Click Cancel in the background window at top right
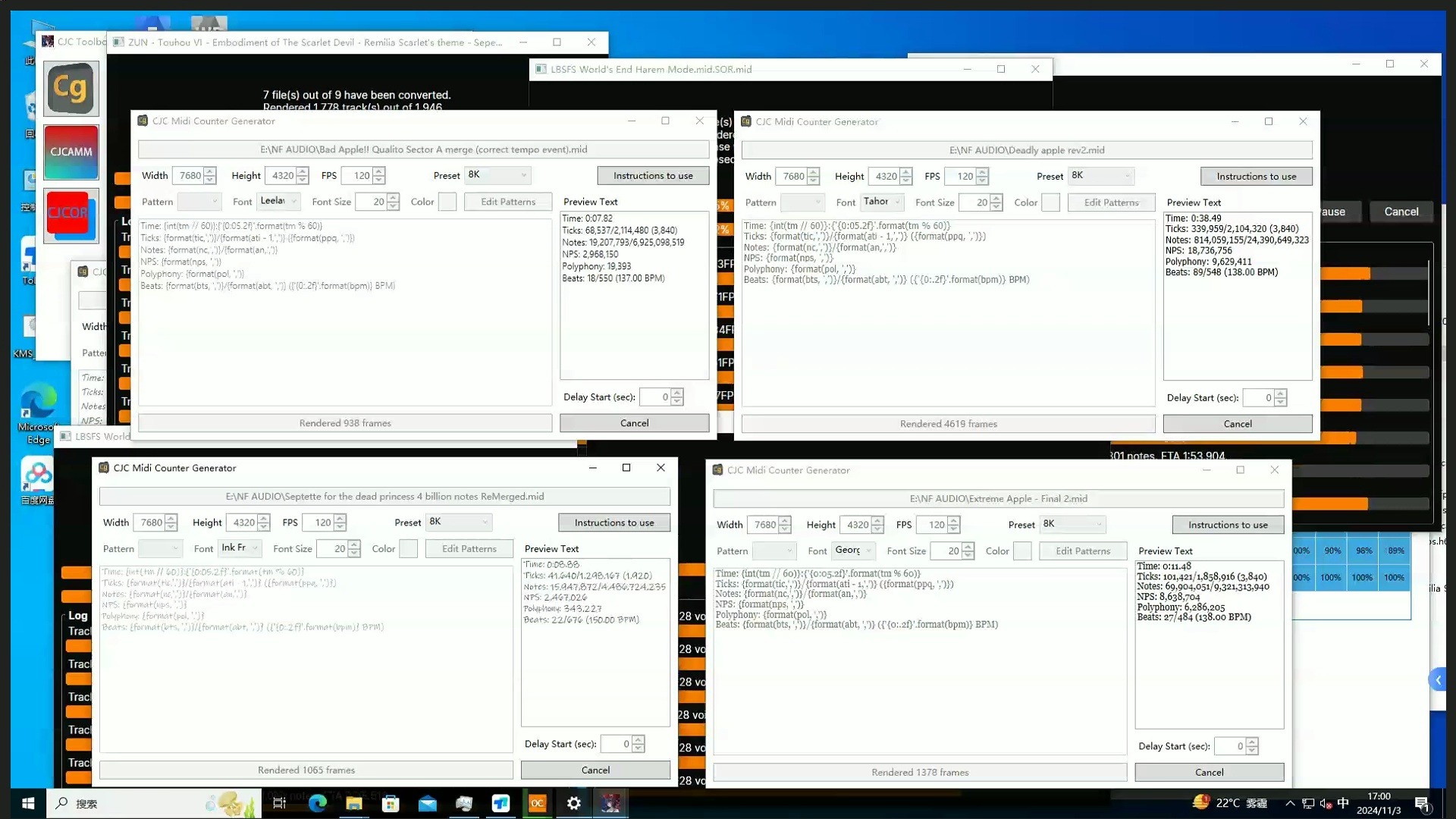This screenshot has width=1456, height=819. point(1401,212)
